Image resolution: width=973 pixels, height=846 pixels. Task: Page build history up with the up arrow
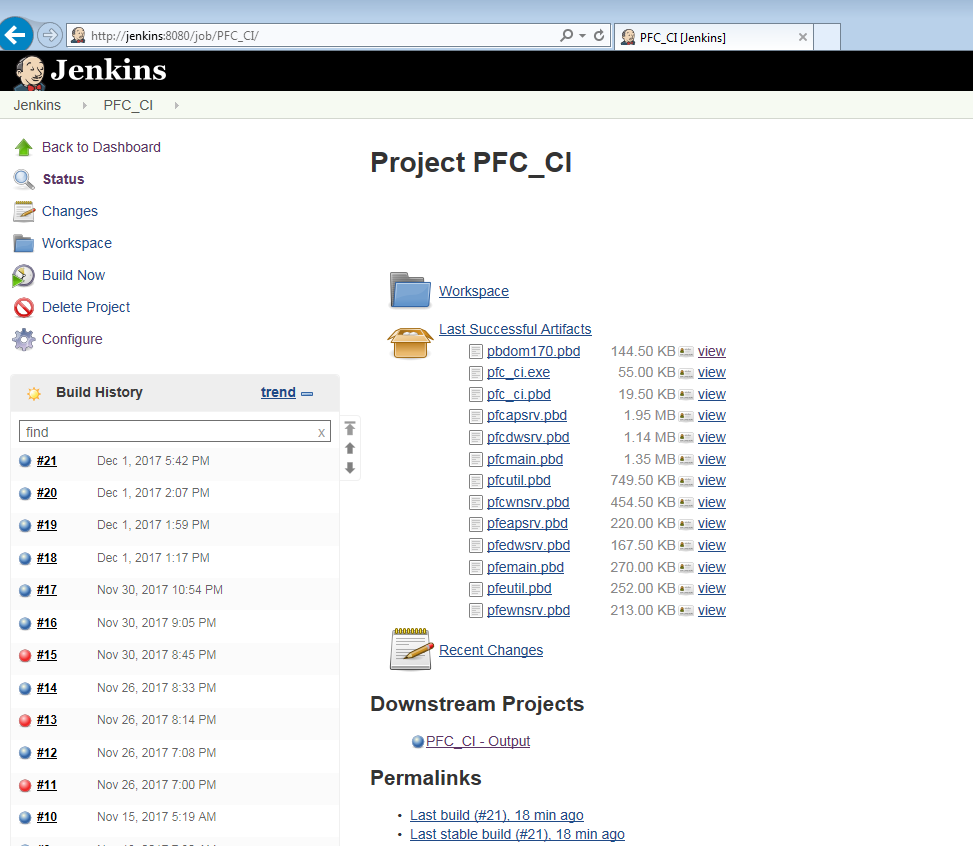coord(350,448)
